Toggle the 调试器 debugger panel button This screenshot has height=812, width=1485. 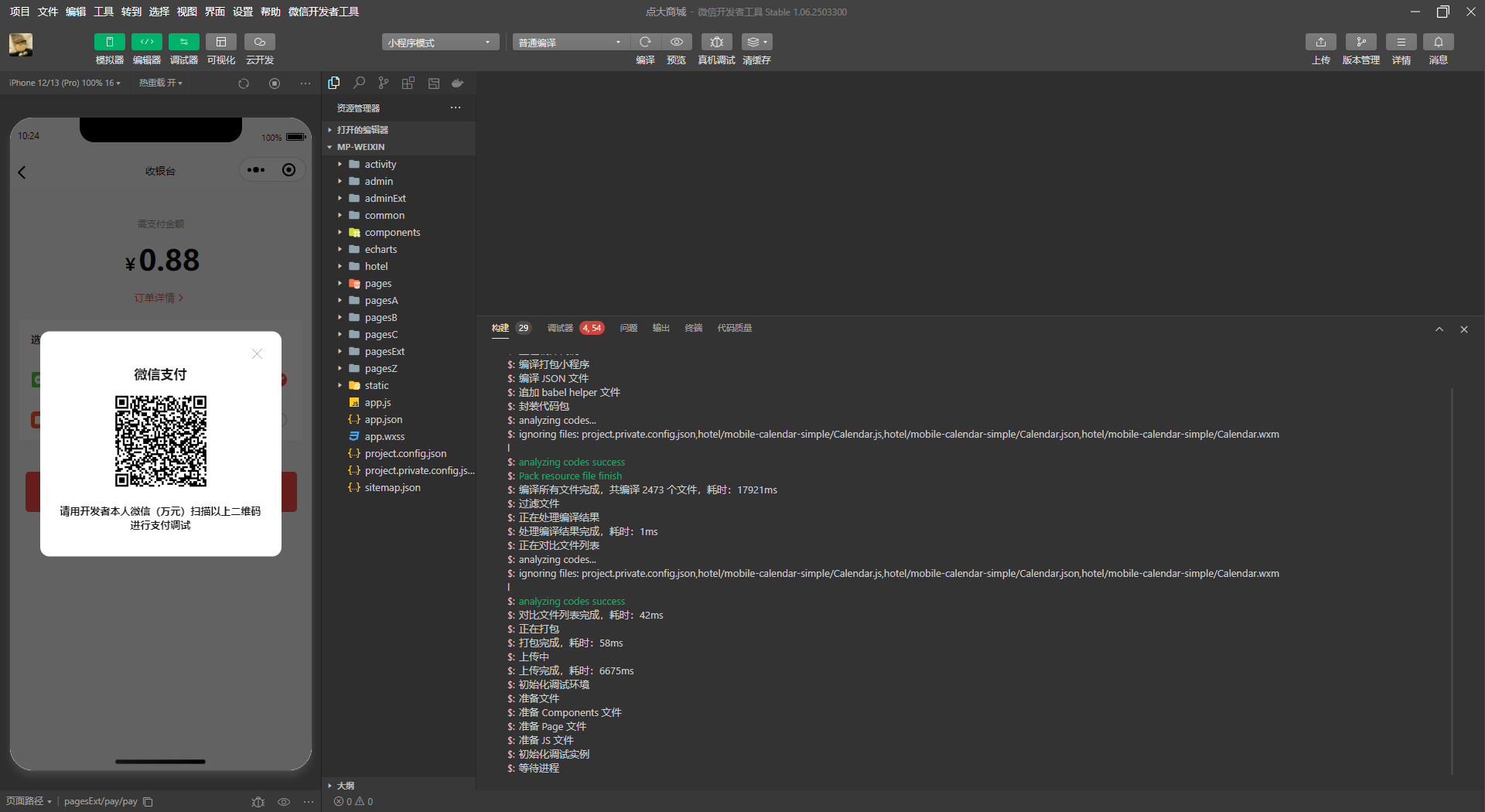pyautogui.click(x=184, y=42)
